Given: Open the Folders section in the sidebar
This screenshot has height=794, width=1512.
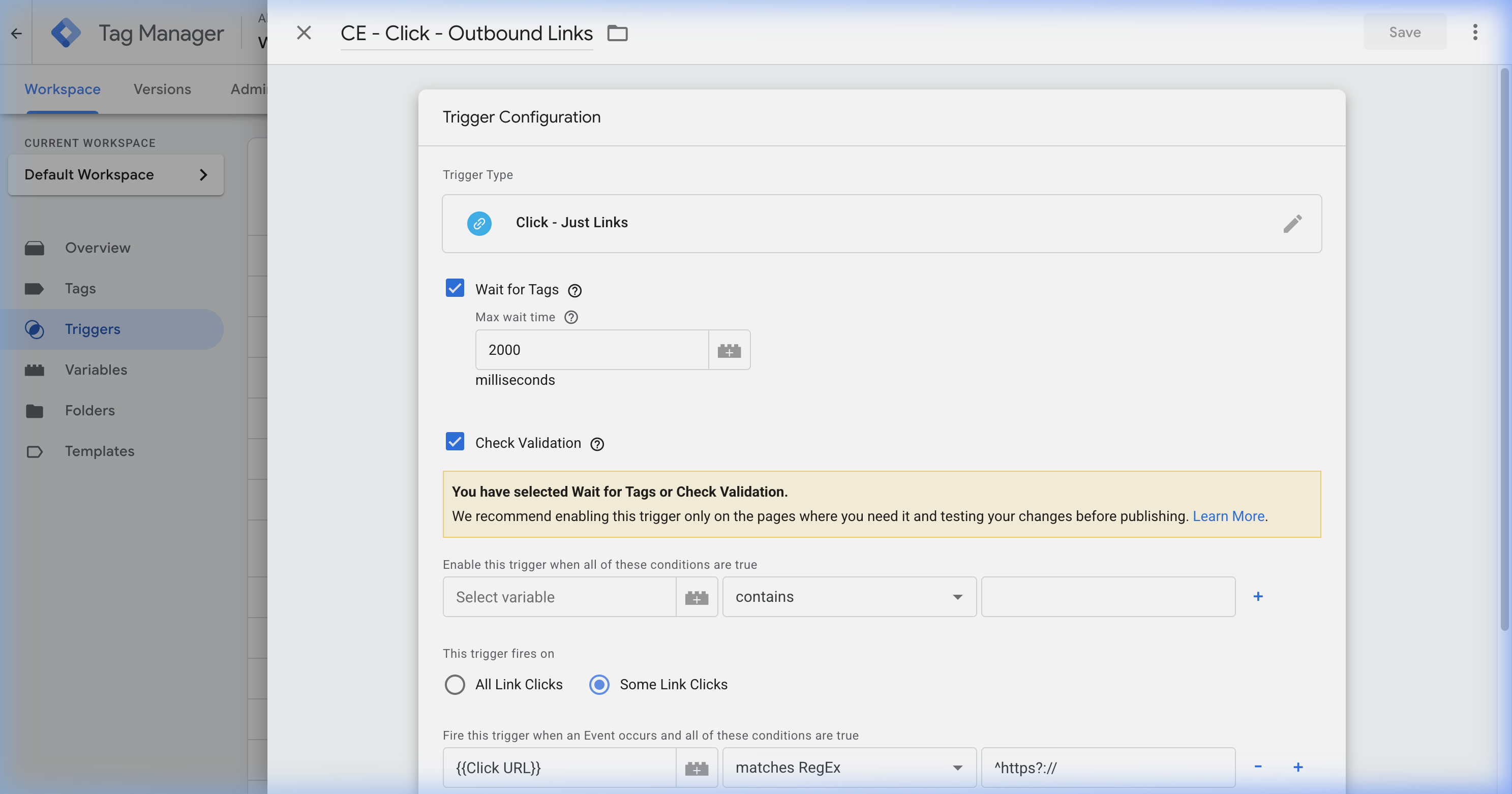Looking at the screenshot, I should pos(90,410).
